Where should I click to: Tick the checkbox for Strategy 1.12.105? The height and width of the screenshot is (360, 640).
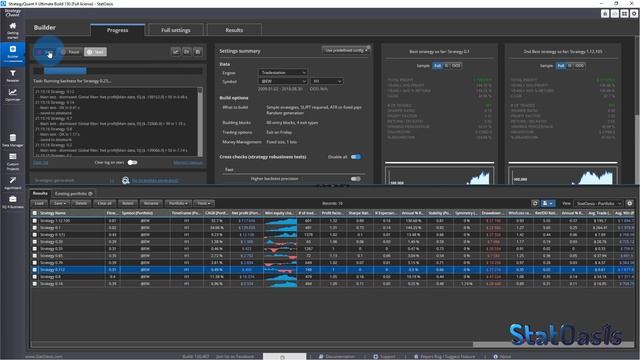click(x=35, y=221)
